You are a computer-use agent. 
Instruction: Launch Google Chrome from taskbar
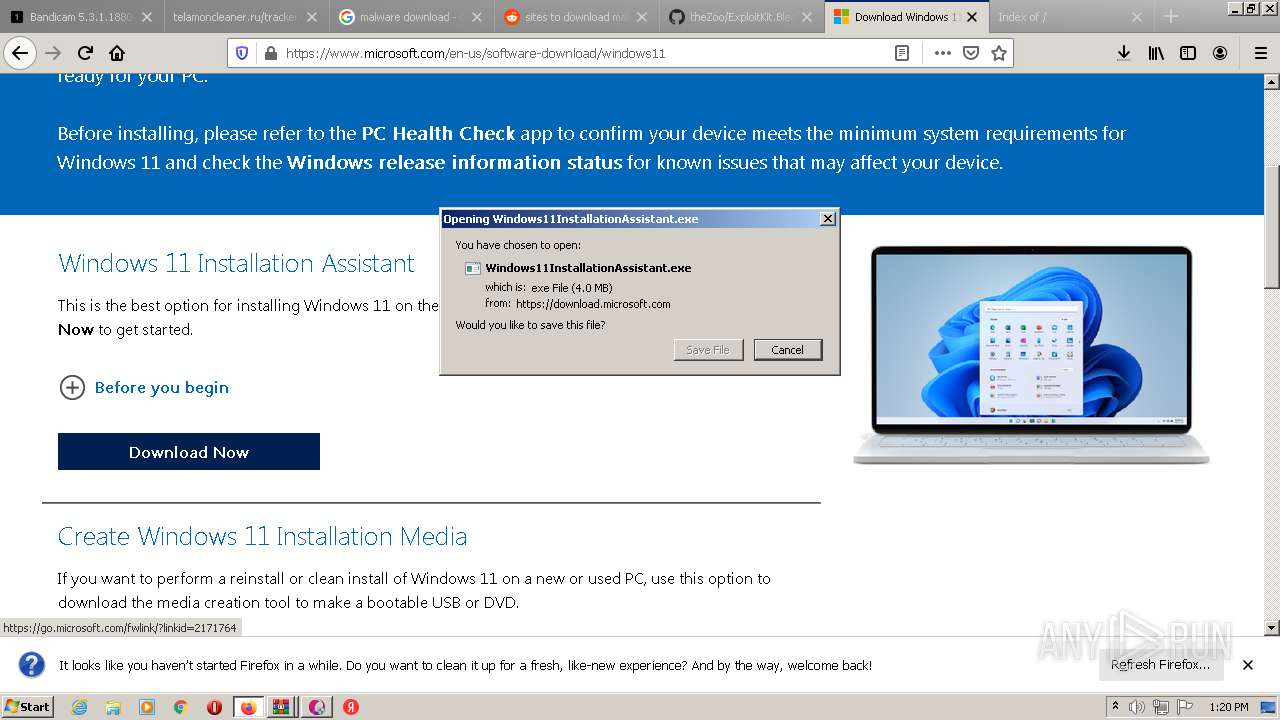(181, 707)
